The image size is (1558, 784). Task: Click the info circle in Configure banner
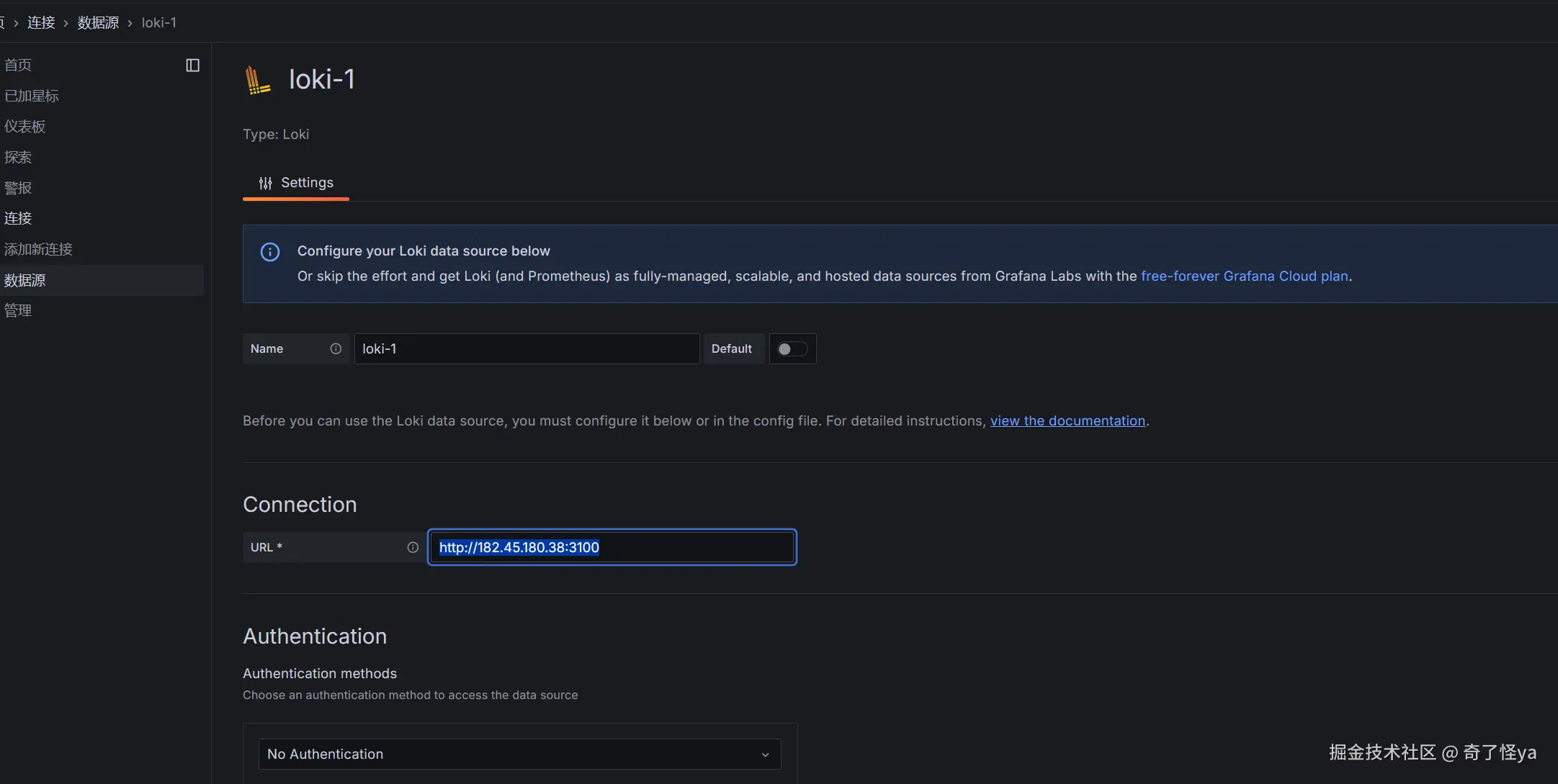tap(270, 252)
